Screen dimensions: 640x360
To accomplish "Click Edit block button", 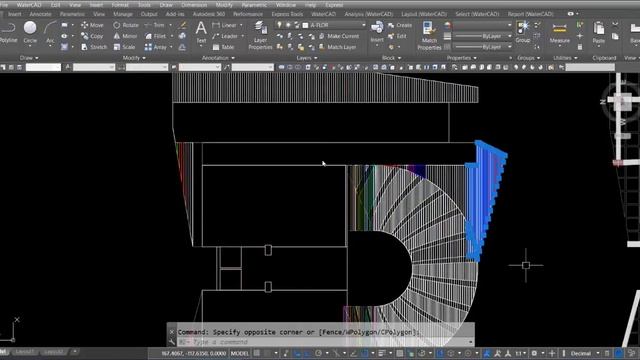I will [x=397, y=36].
